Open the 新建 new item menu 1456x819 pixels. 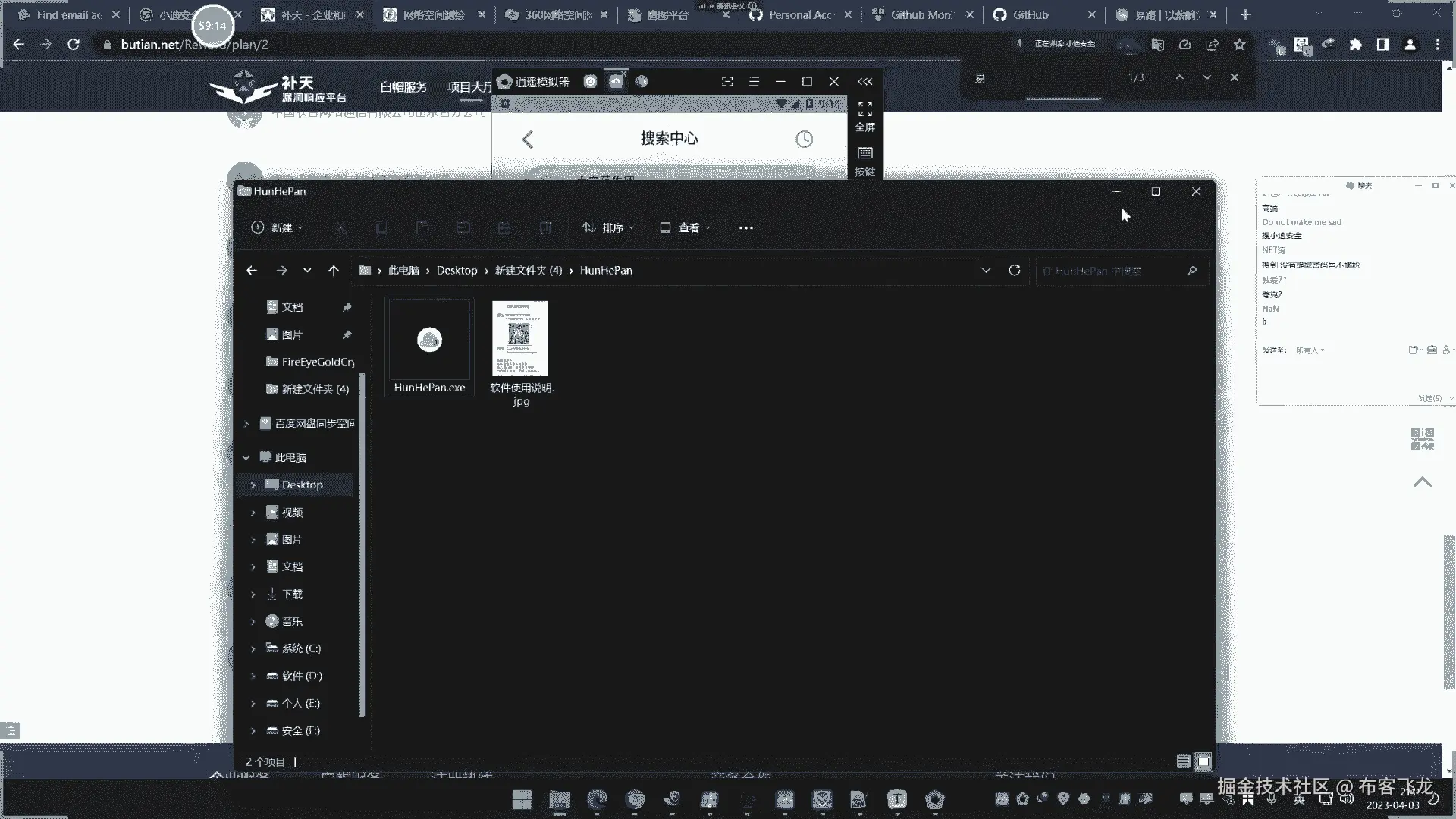277,227
